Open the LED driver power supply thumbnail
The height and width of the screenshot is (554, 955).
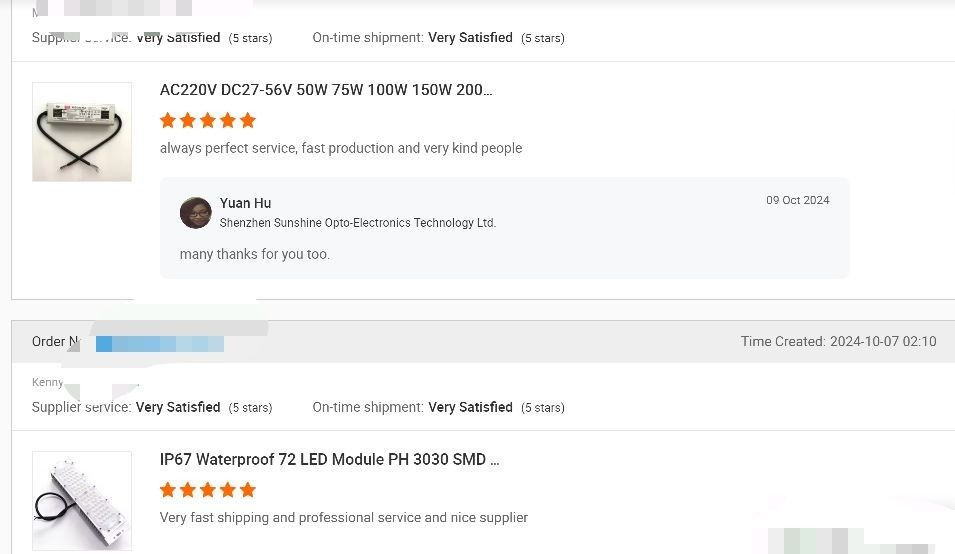pos(82,132)
